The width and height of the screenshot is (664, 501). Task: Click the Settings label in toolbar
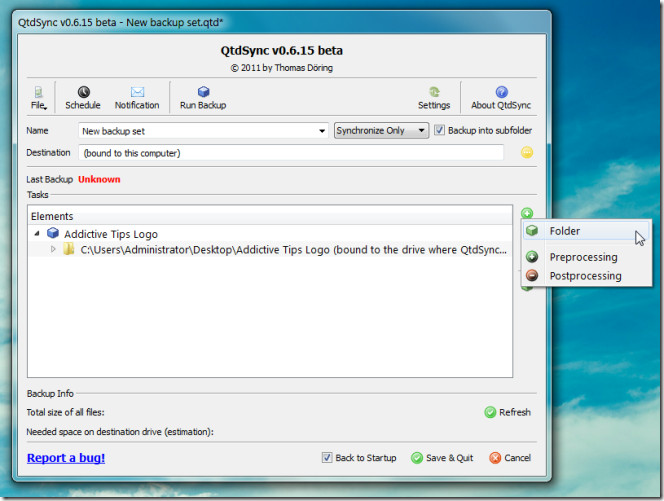[x=434, y=105]
